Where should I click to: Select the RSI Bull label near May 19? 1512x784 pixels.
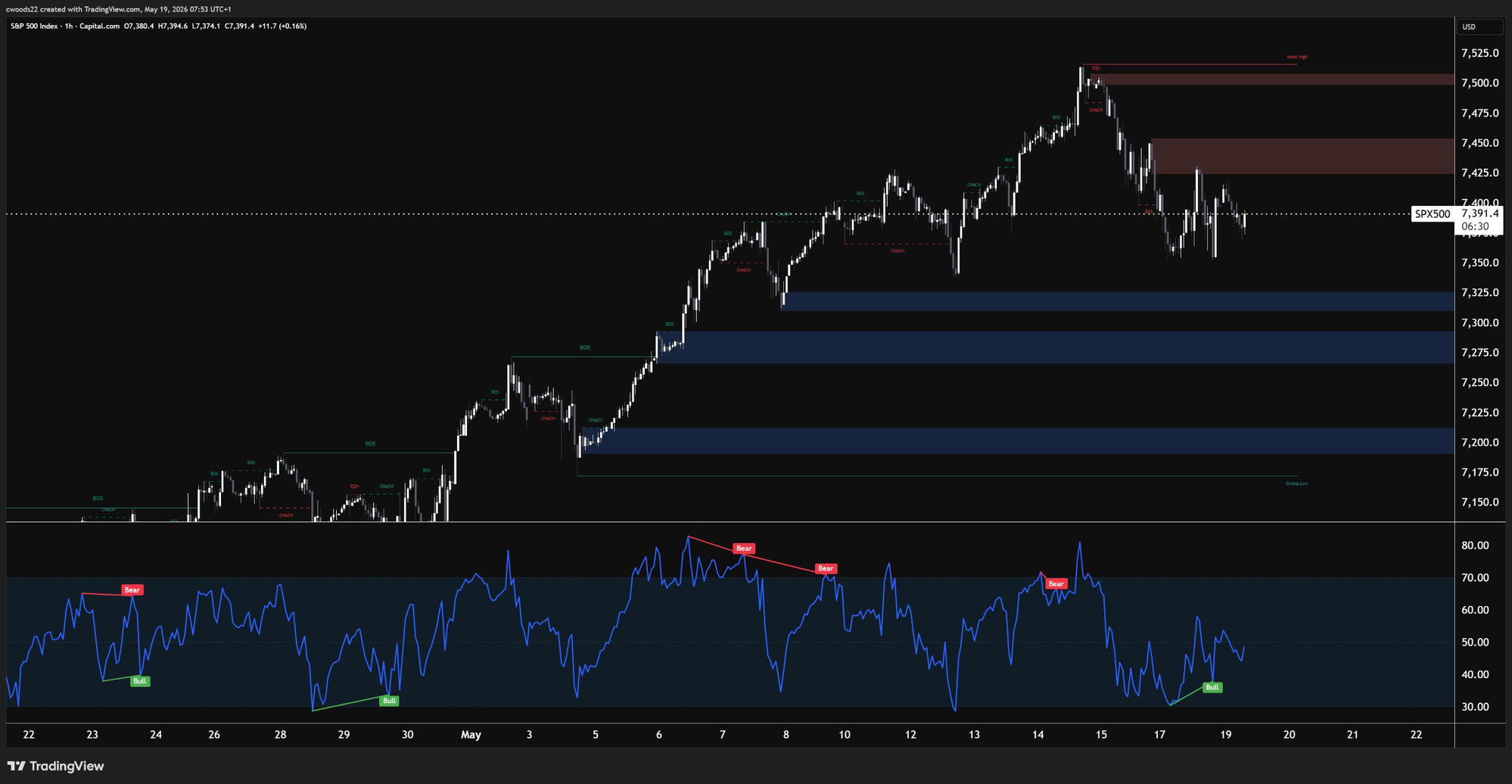click(x=1212, y=687)
